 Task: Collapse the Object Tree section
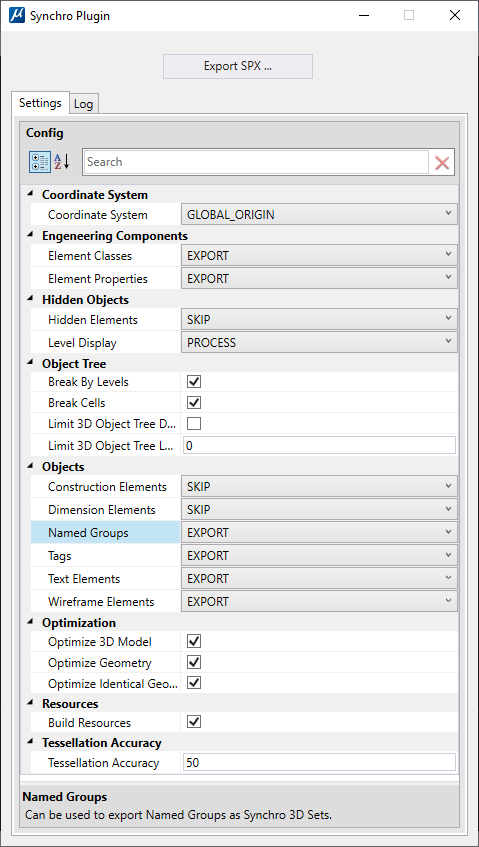pyautogui.click(x=30, y=364)
